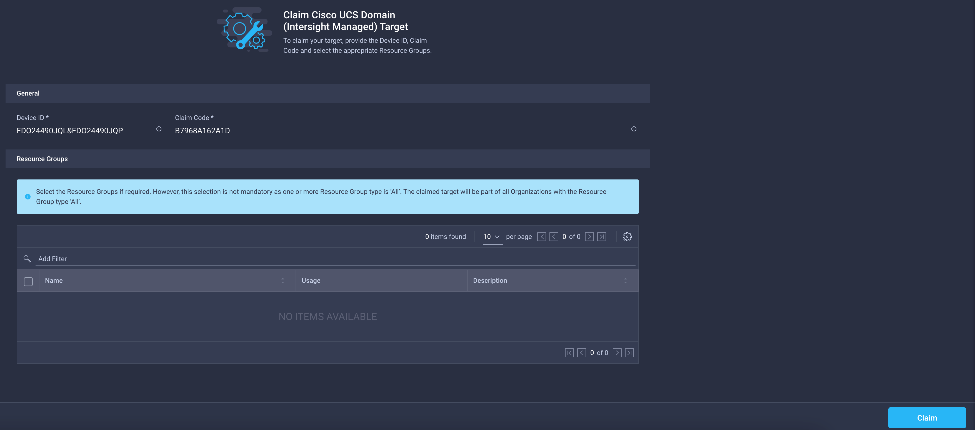The width and height of the screenshot is (975, 430).
Task: Sort table by Name column
Action: [x=284, y=281]
